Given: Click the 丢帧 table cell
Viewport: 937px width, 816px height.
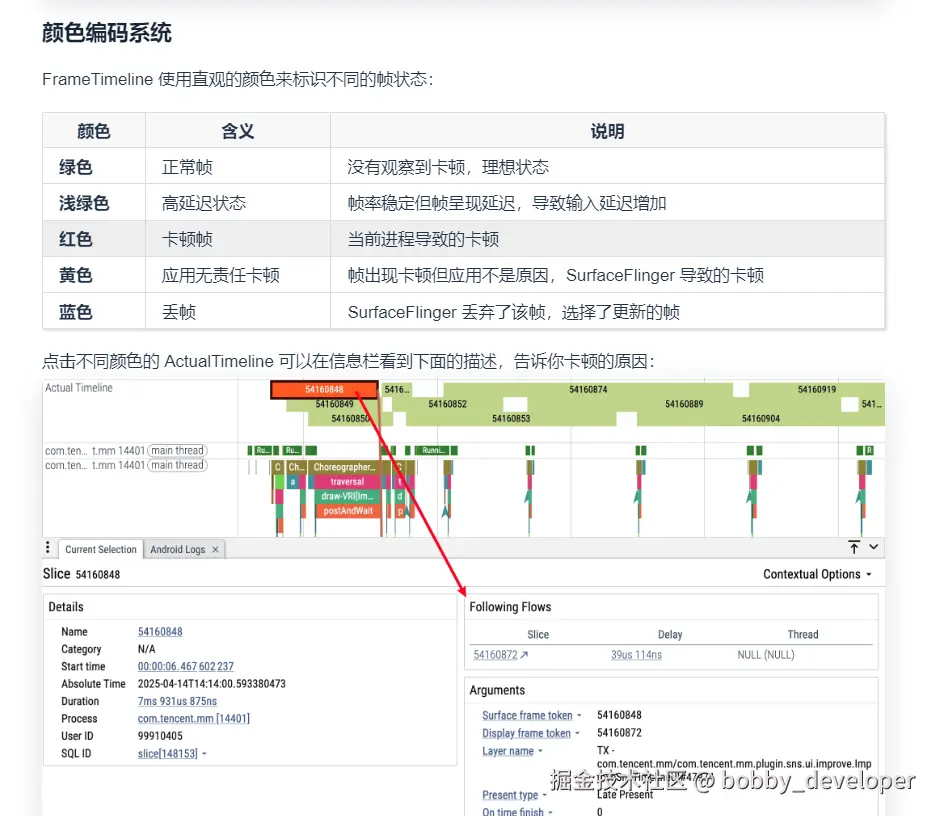Looking at the screenshot, I should [238, 311].
